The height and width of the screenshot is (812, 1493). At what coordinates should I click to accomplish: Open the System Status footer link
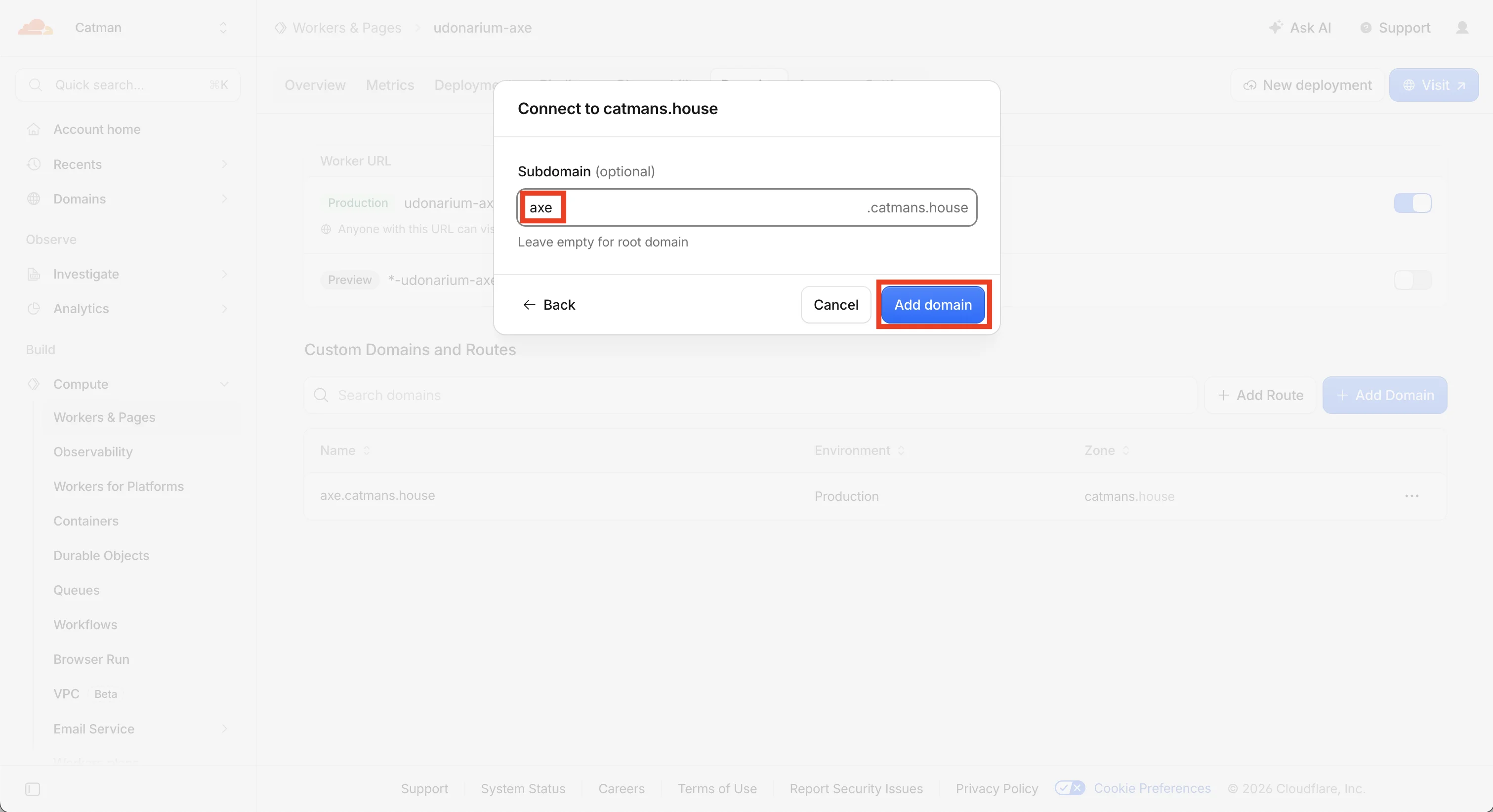pyautogui.click(x=523, y=788)
